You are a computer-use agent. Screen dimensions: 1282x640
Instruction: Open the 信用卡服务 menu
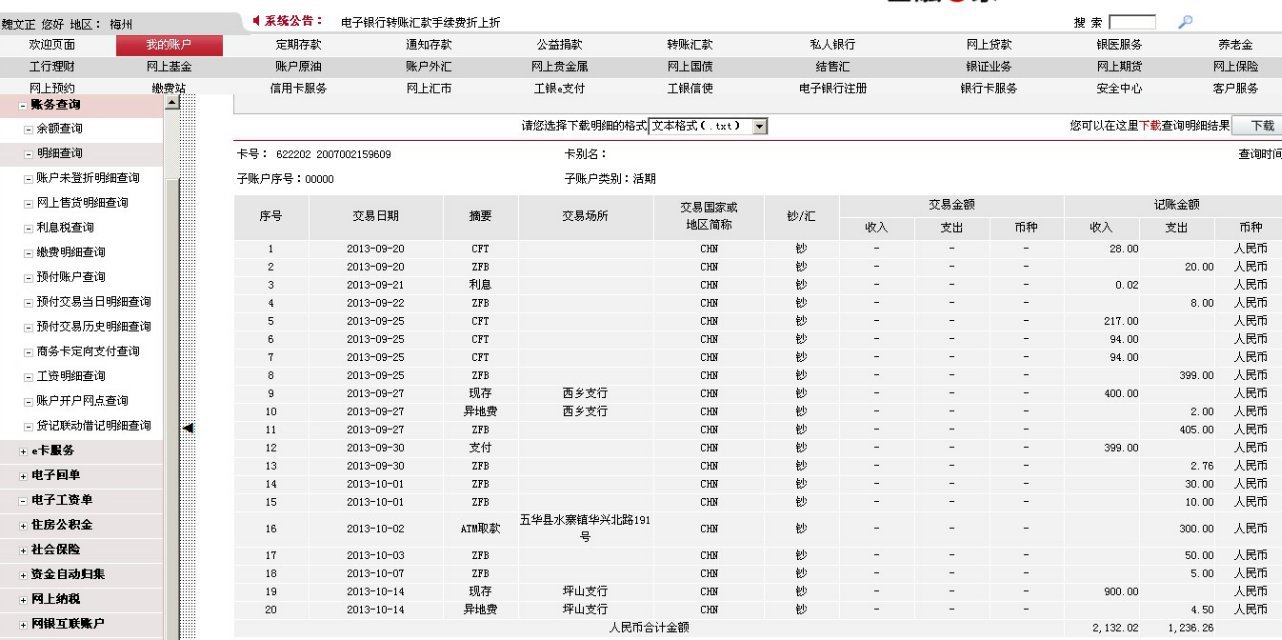298,88
